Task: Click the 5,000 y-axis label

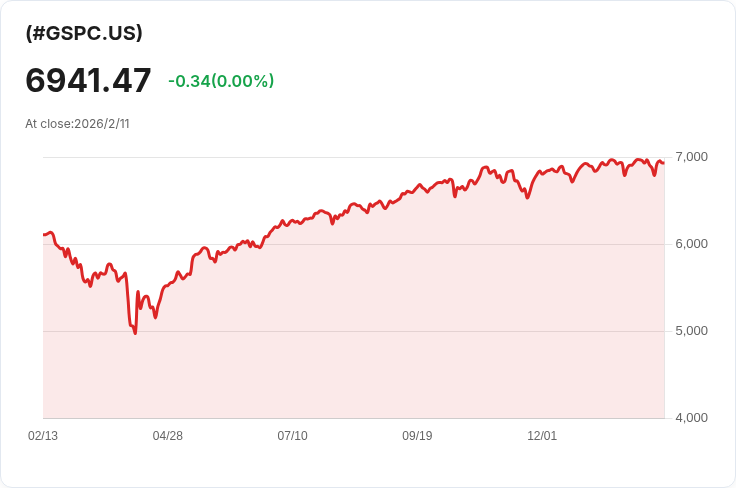Action: 691,331
